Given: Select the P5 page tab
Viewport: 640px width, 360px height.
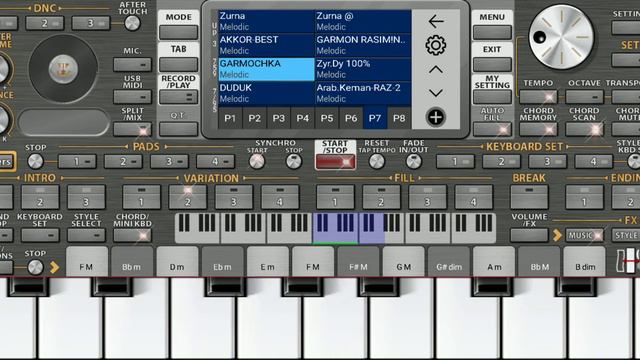Looking at the screenshot, I should point(327,118).
